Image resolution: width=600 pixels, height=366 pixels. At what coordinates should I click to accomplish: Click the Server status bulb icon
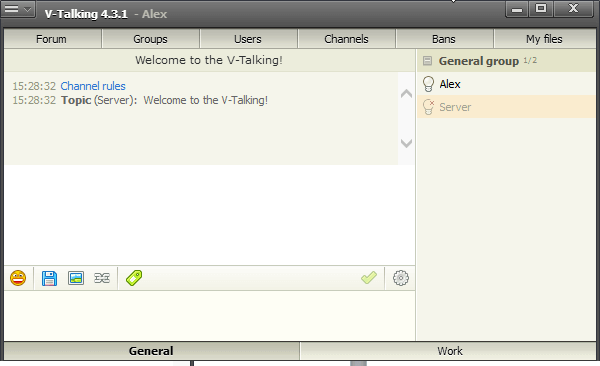click(428, 107)
